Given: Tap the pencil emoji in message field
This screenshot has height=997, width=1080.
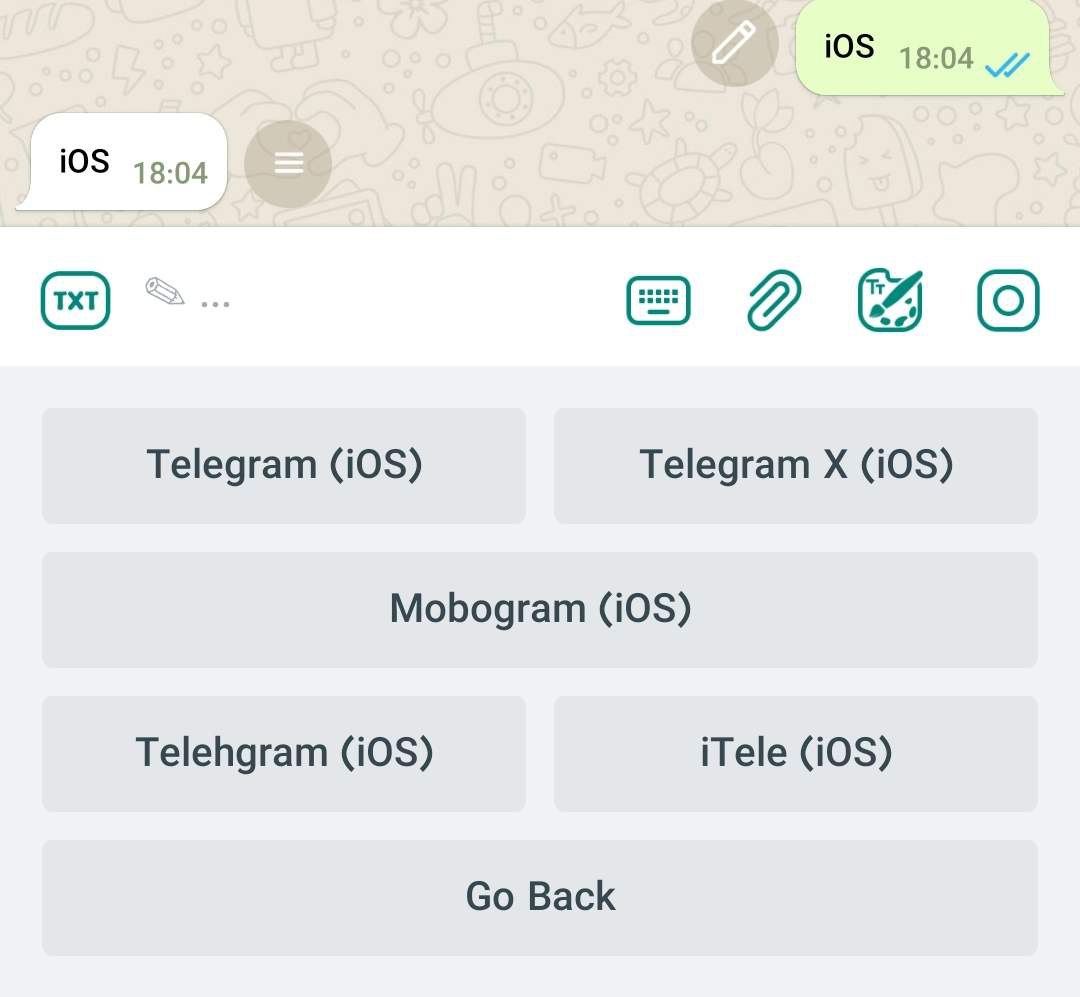Looking at the screenshot, I should 165,291.
